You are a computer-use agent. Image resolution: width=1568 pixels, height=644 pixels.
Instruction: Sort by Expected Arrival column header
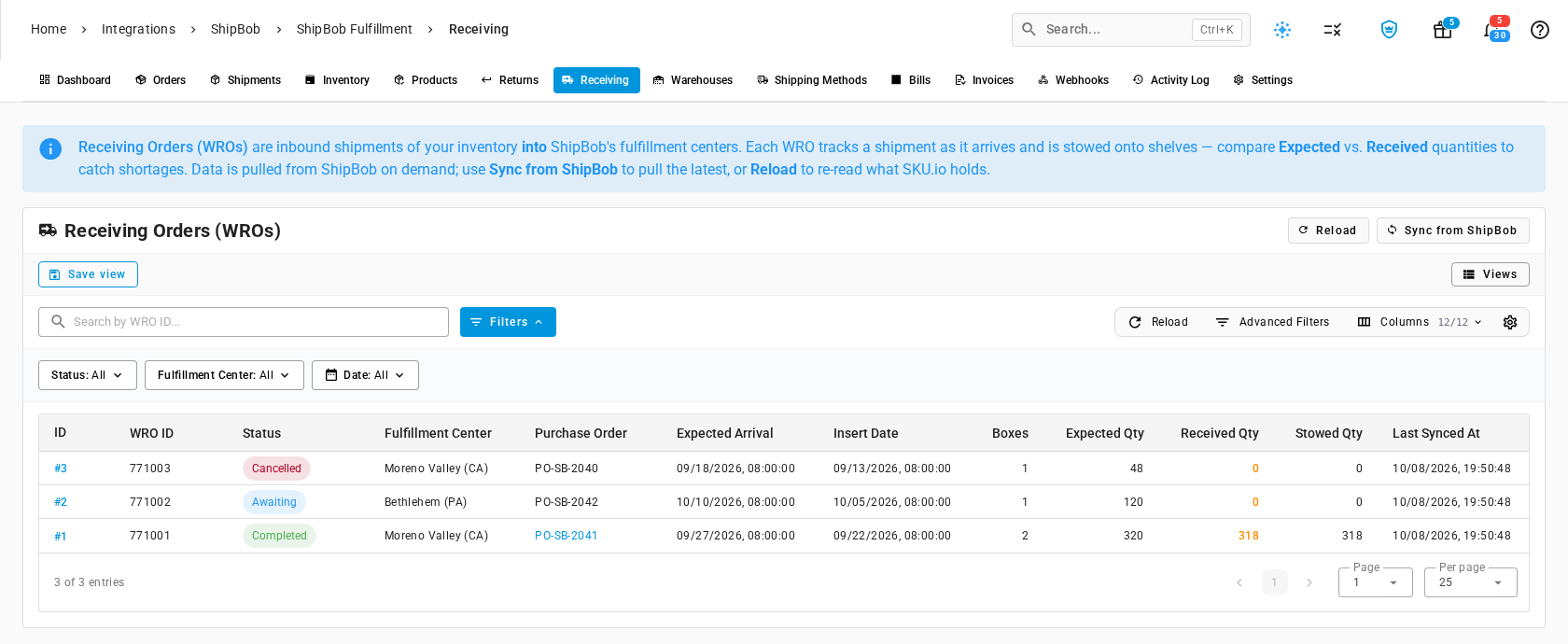coord(725,433)
